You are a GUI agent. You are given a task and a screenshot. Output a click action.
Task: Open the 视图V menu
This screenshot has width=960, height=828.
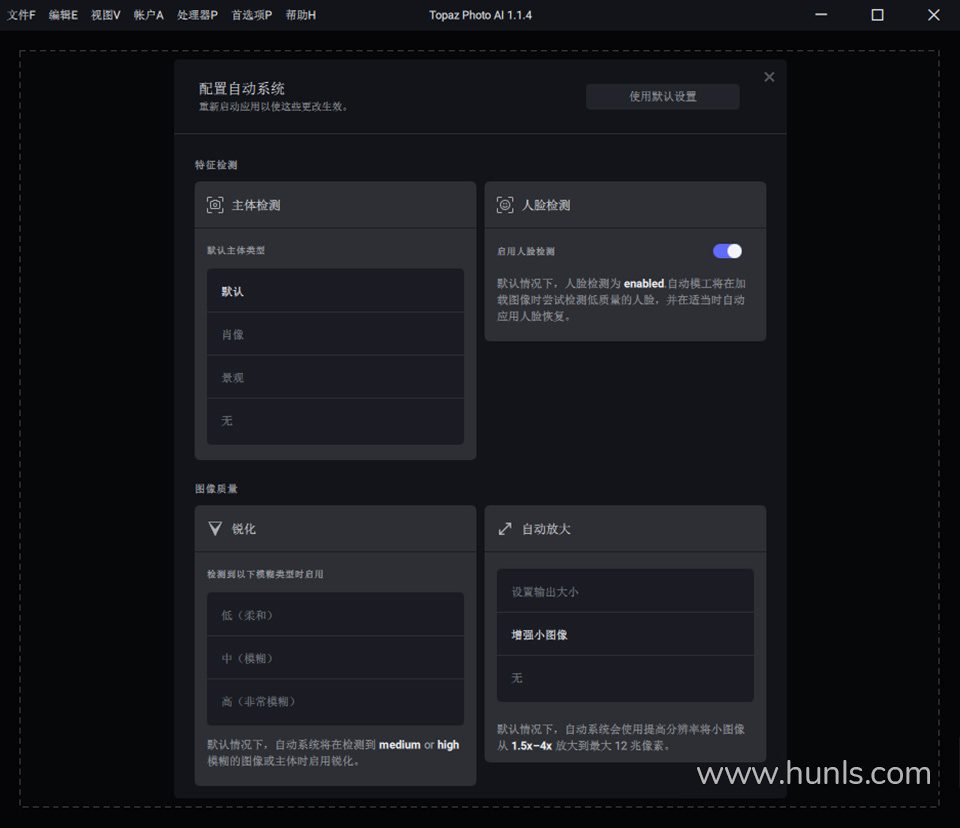point(106,15)
